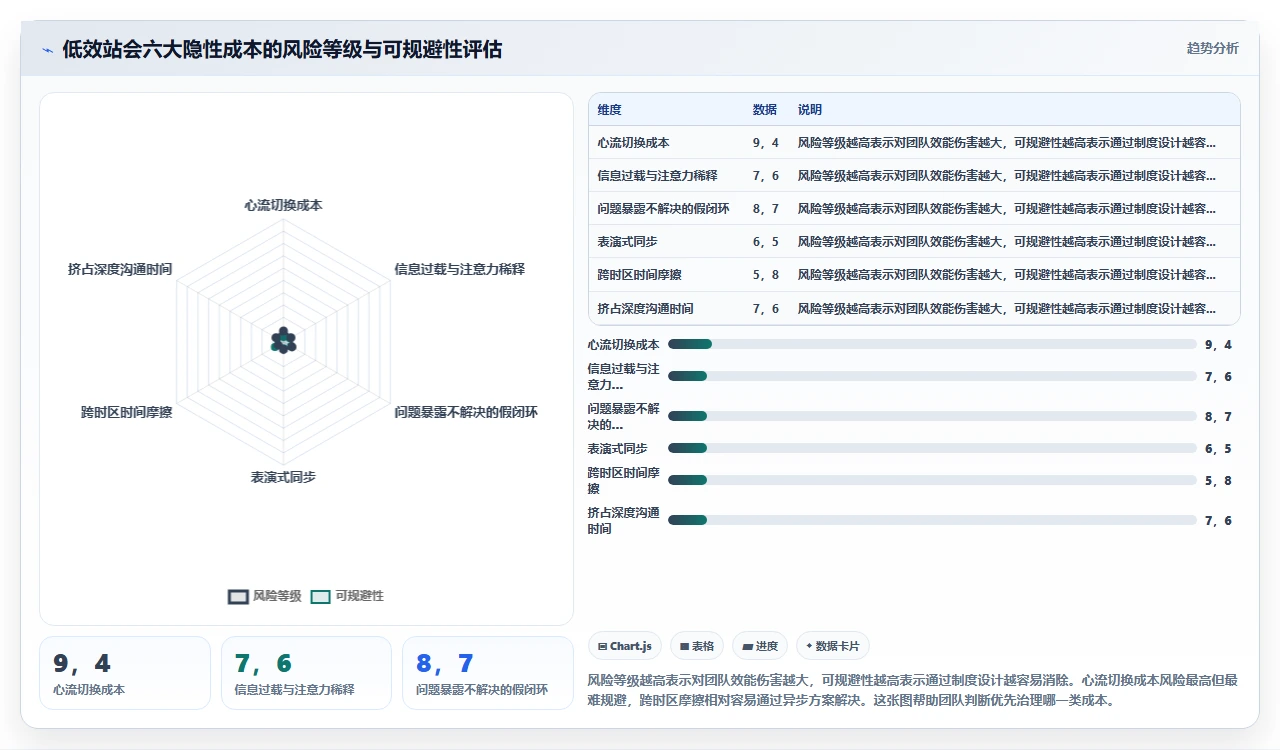Click the 可规避性 legend color box
1280x750 pixels.
click(x=320, y=596)
